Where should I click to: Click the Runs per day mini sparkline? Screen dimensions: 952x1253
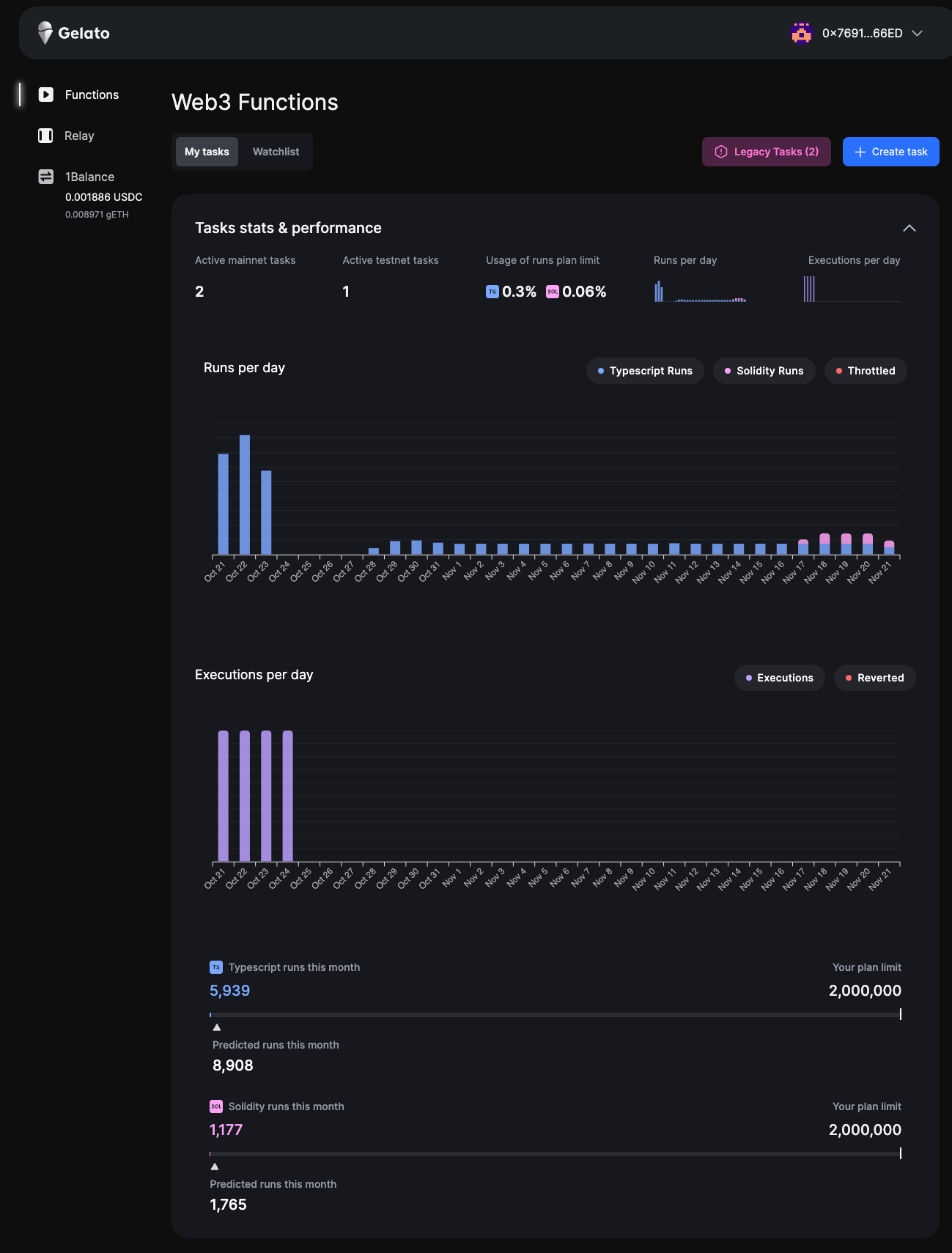pos(700,290)
